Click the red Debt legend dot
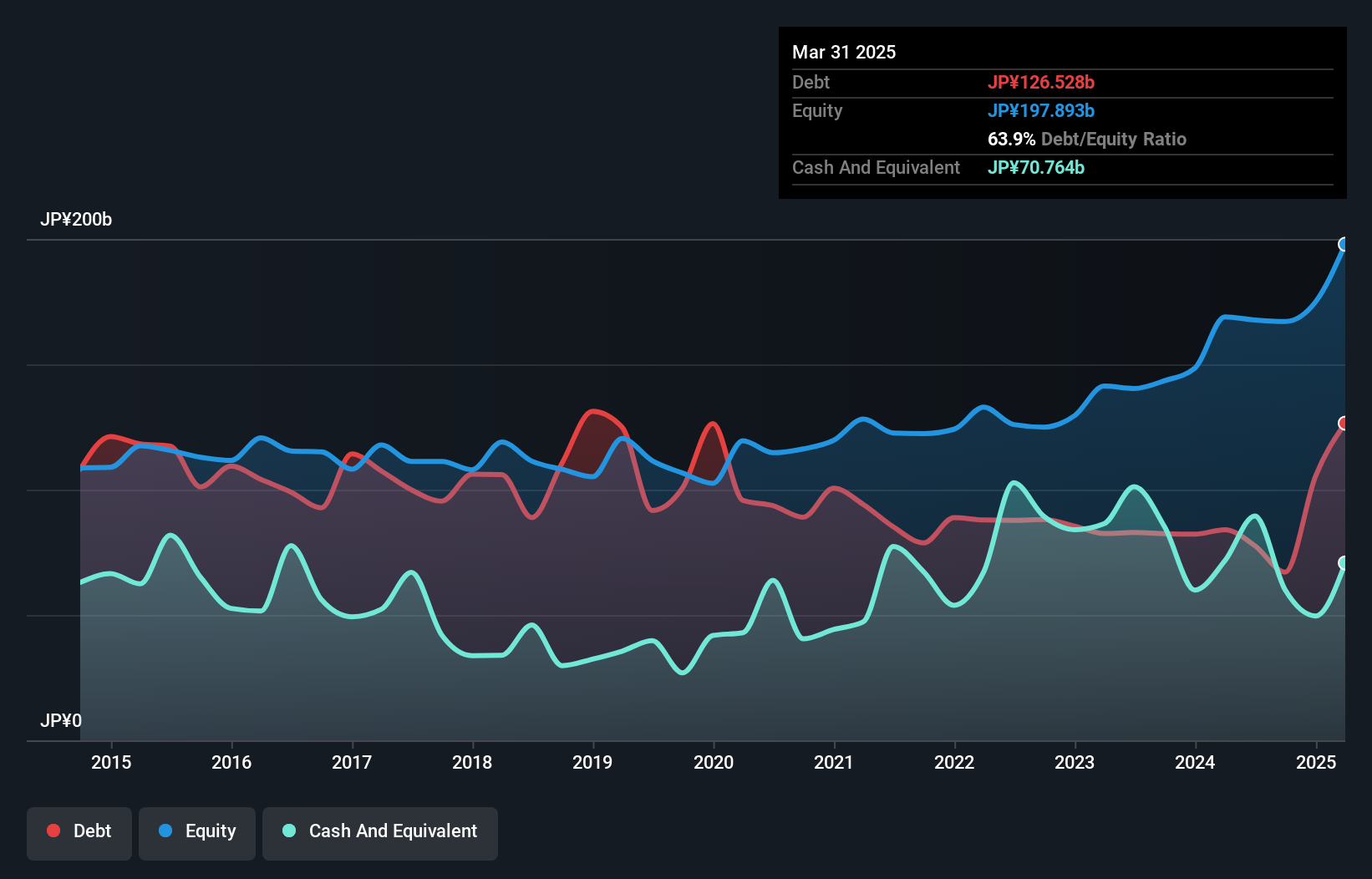Image resolution: width=1372 pixels, height=879 pixels. [53, 831]
